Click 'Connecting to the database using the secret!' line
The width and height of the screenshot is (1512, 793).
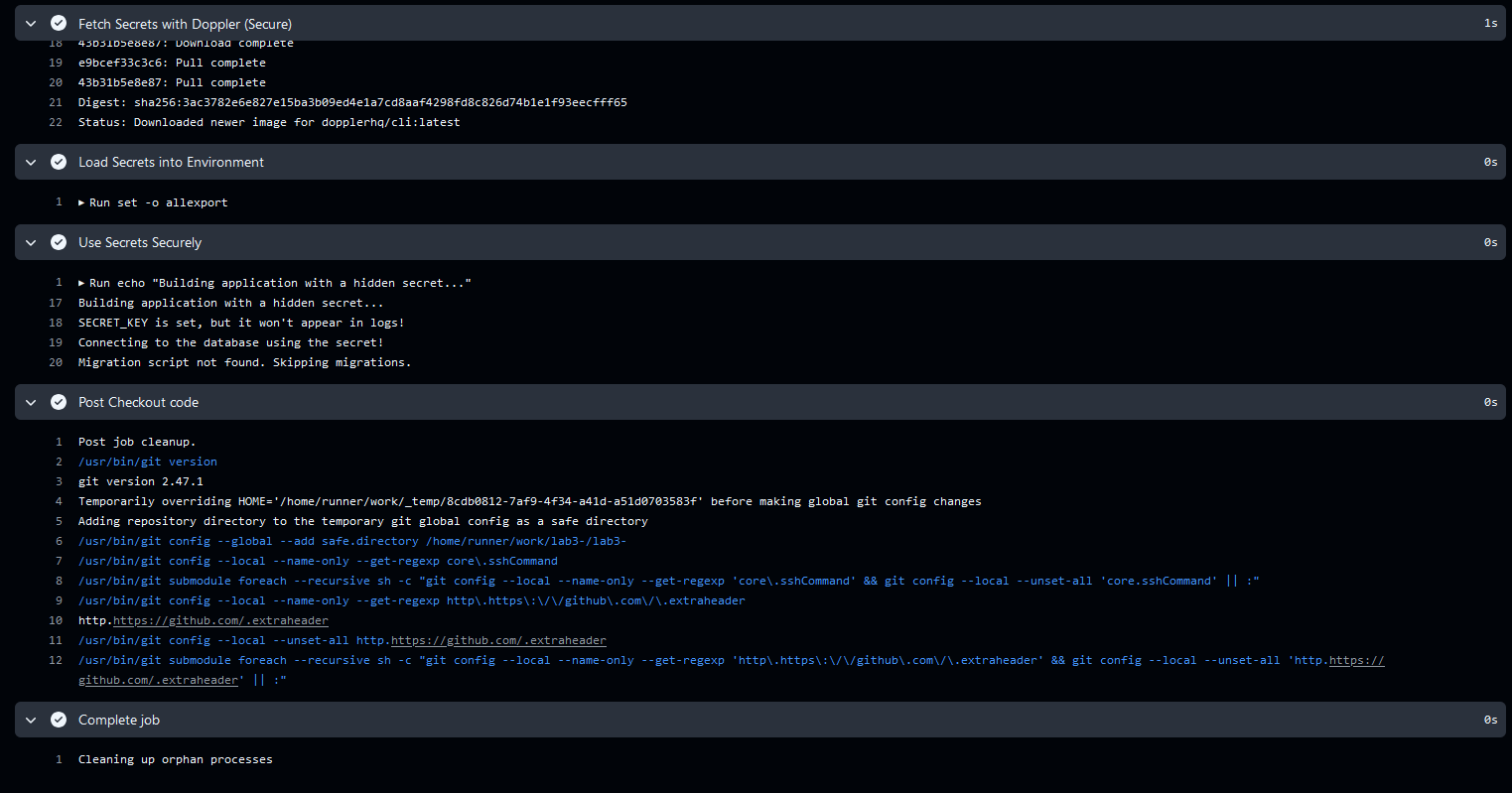(230, 342)
